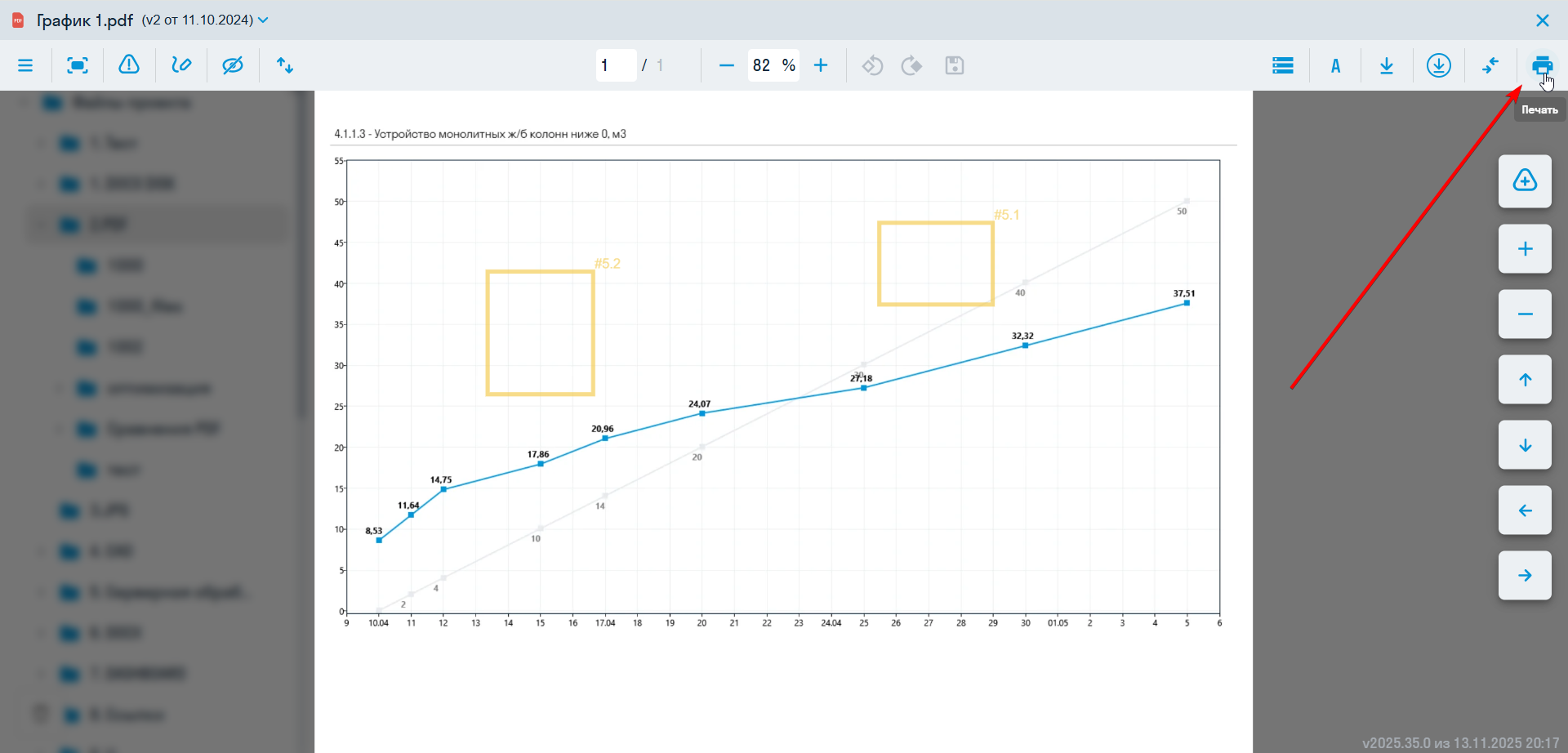Click the Print (Печать) printer icon
This screenshot has height=753, width=1568.
click(1542, 65)
